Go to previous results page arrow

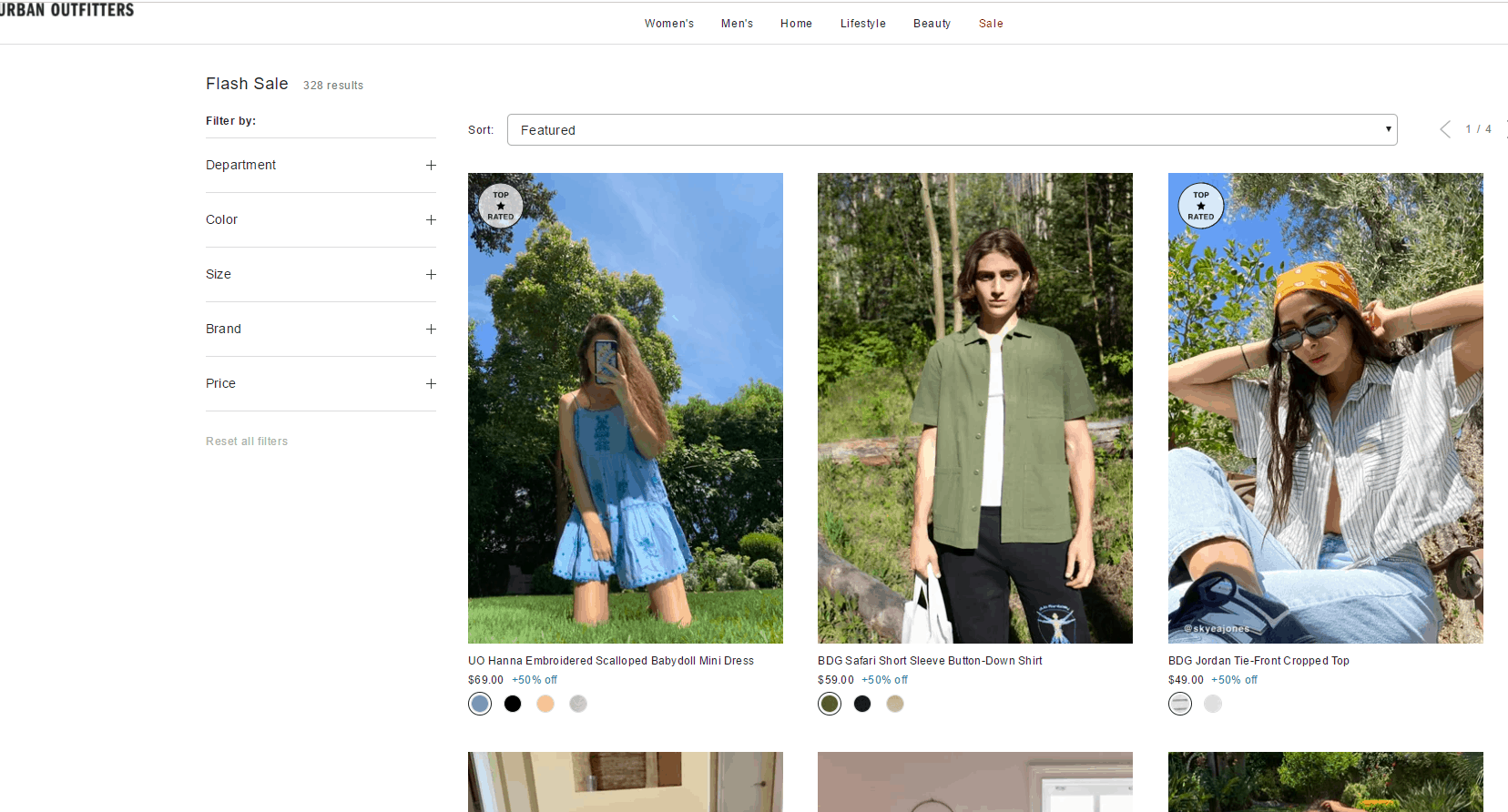[x=1445, y=129]
